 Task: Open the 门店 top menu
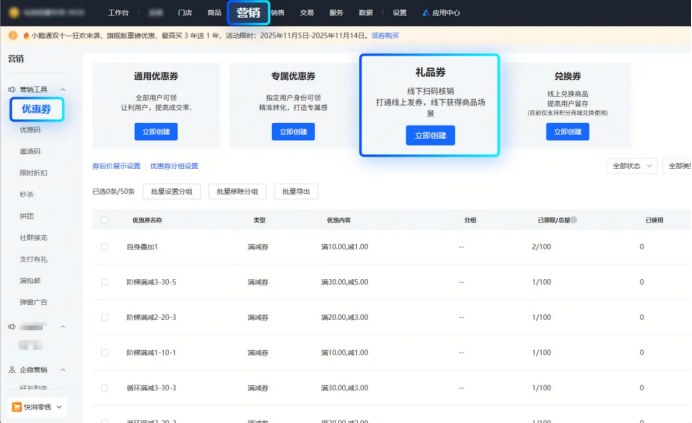point(184,13)
